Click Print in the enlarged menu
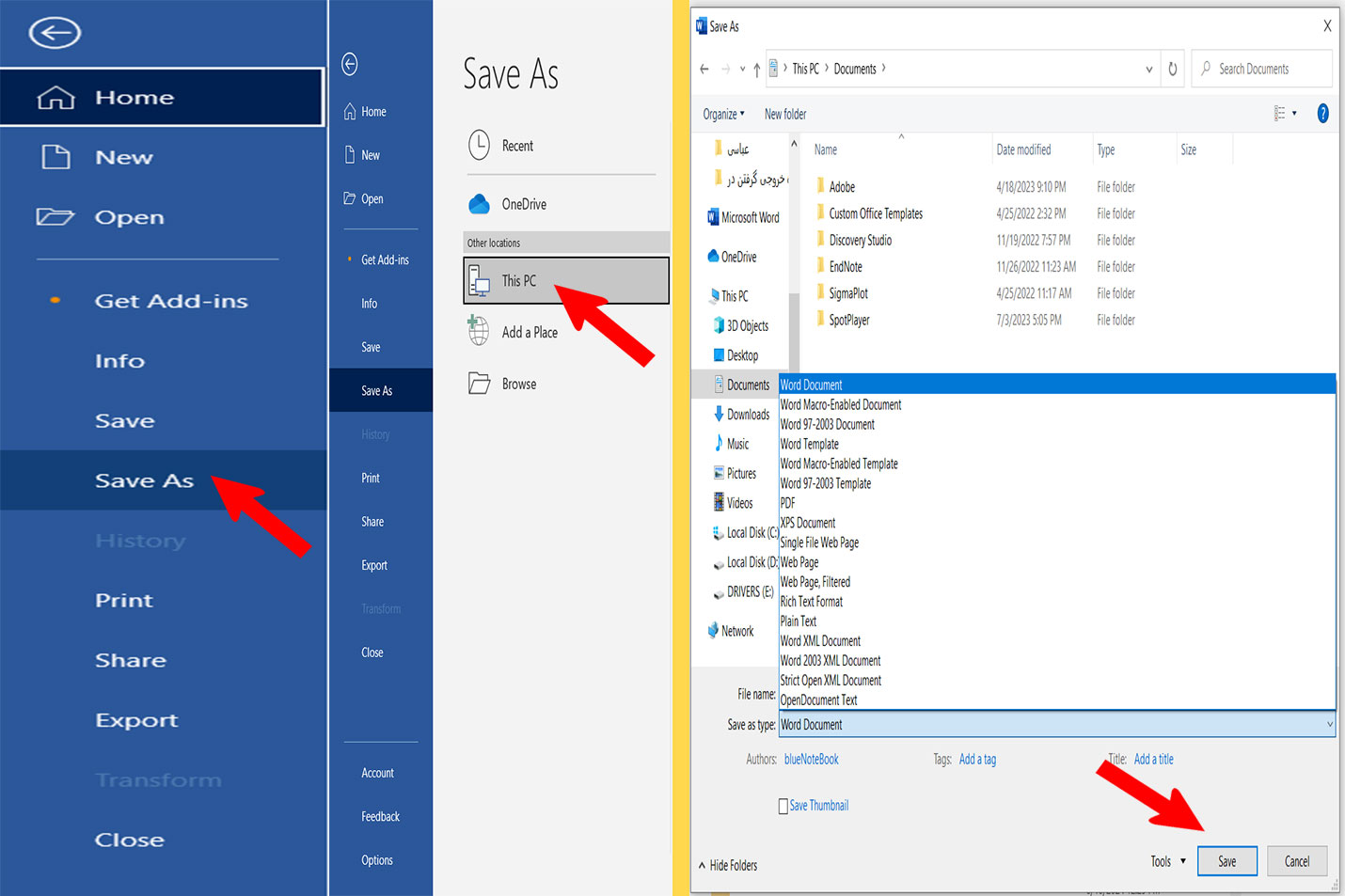The height and width of the screenshot is (896, 1345). tap(124, 600)
